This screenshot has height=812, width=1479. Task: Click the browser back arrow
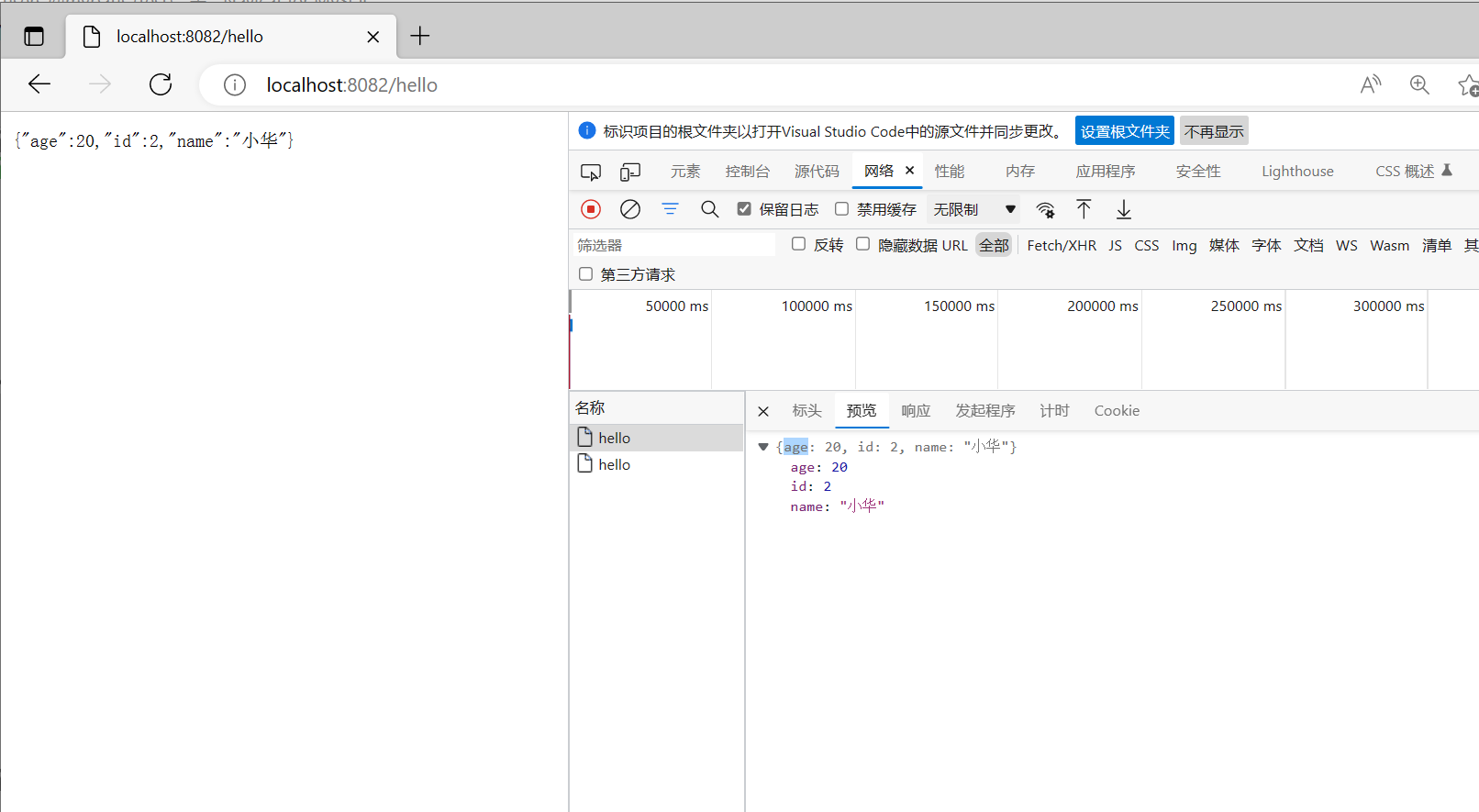(x=39, y=84)
